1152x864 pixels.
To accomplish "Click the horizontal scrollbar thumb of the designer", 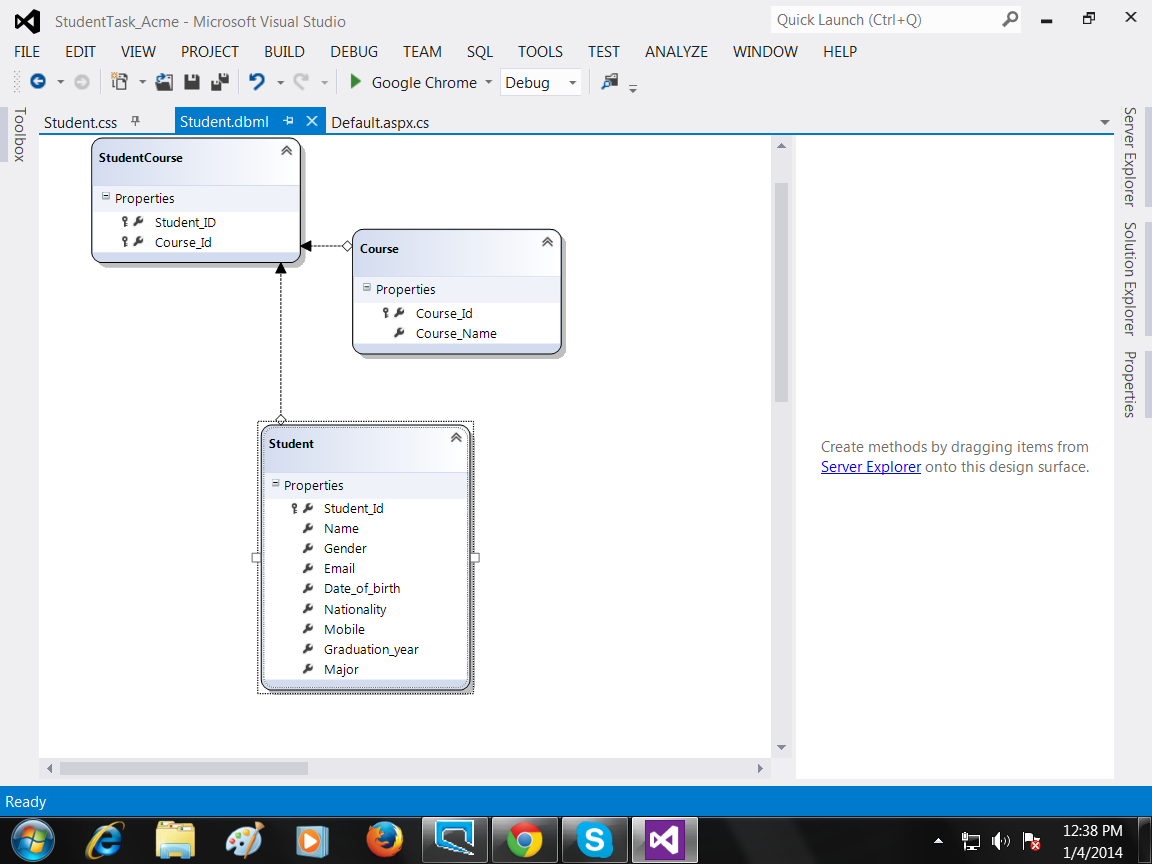I will (x=183, y=769).
